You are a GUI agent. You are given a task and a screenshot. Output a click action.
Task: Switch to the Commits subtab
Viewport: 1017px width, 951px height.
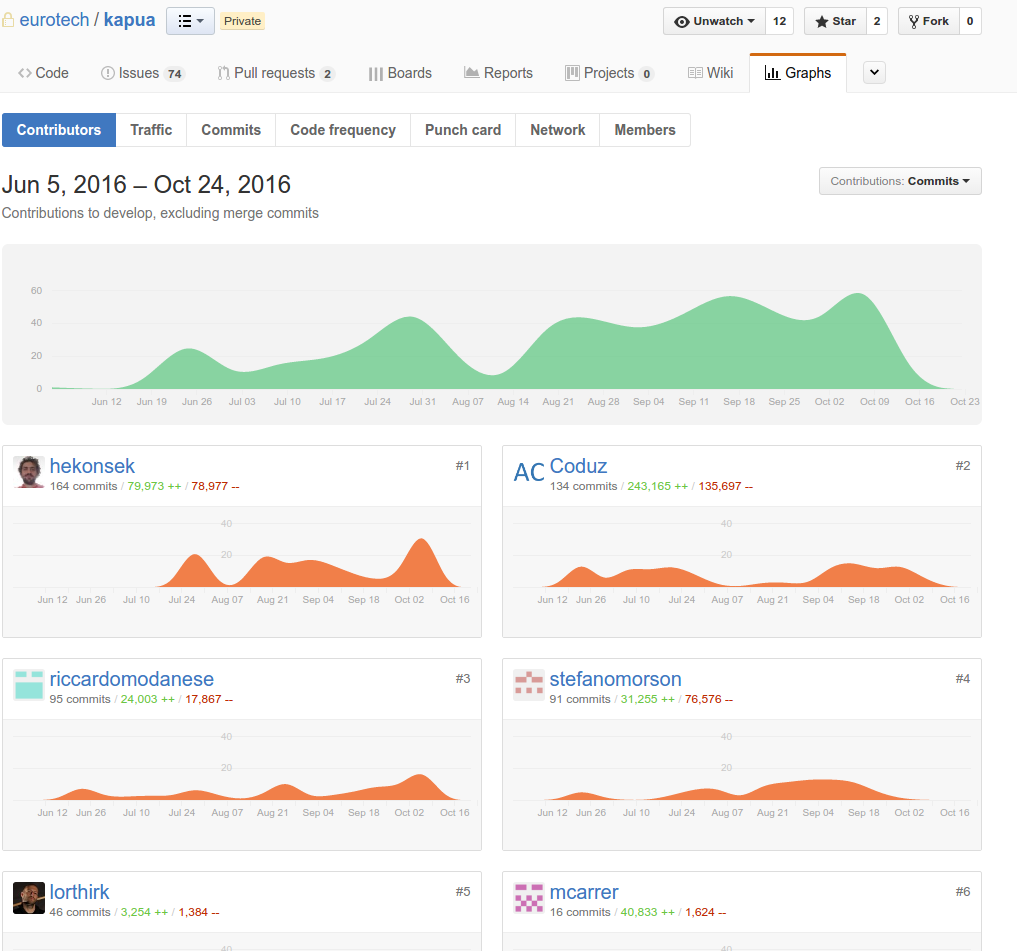231,130
